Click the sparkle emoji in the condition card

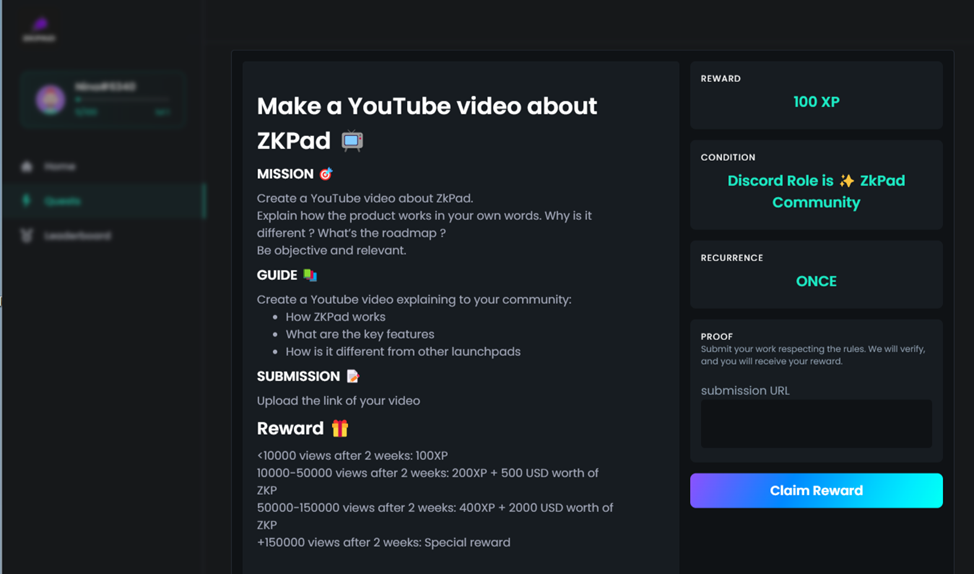coord(847,181)
